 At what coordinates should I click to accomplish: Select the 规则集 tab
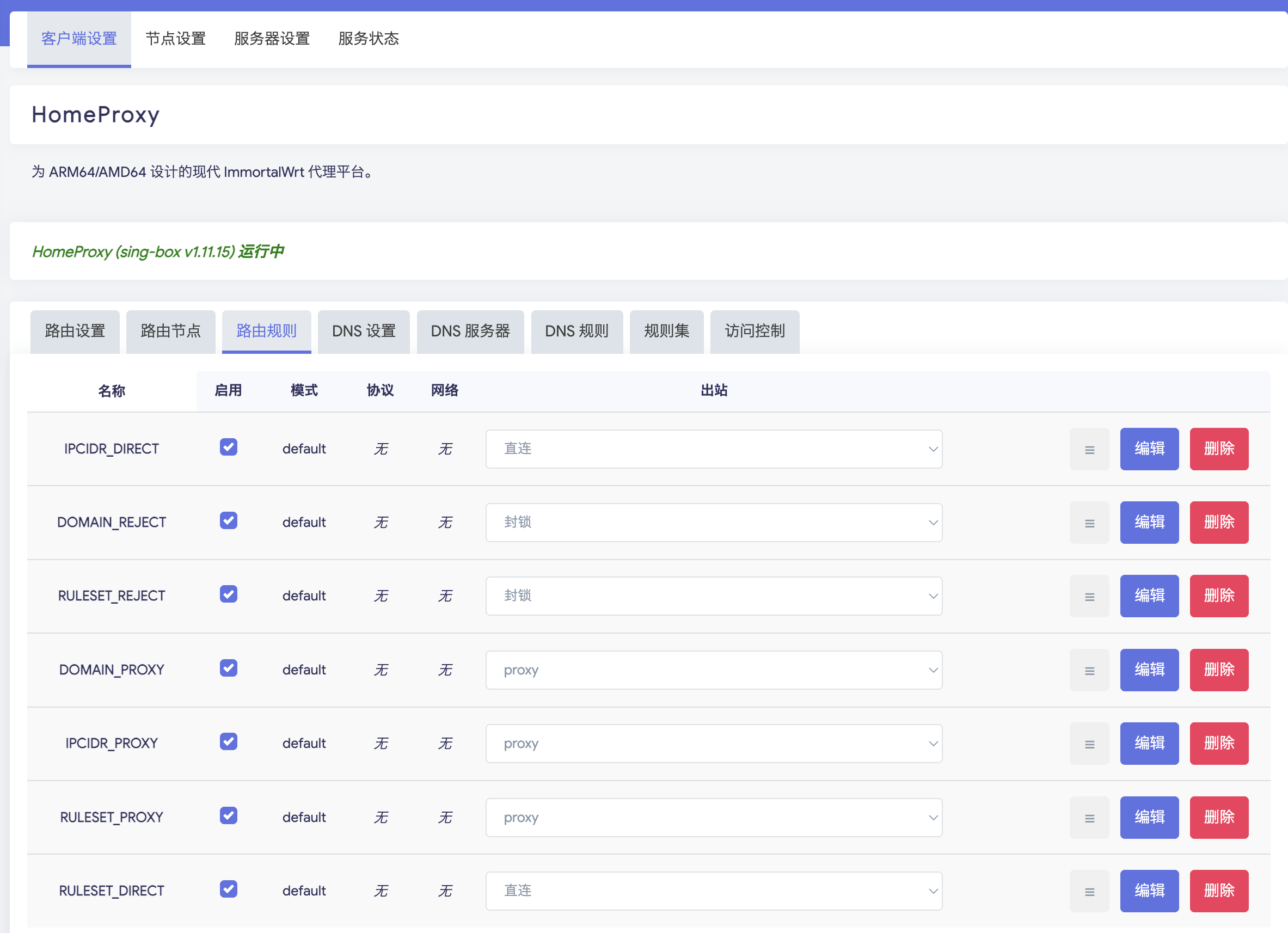coord(666,332)
